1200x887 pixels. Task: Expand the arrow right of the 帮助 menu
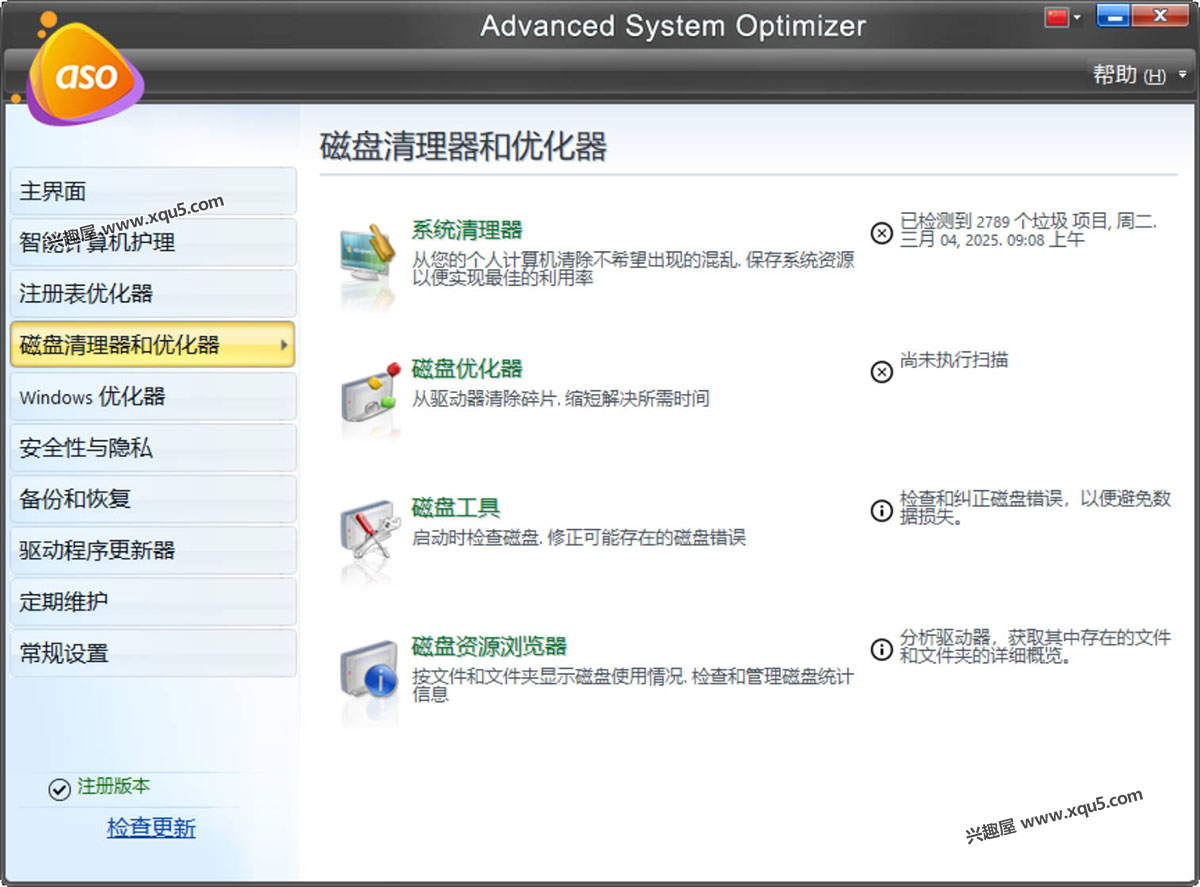tap(1182, 75)
